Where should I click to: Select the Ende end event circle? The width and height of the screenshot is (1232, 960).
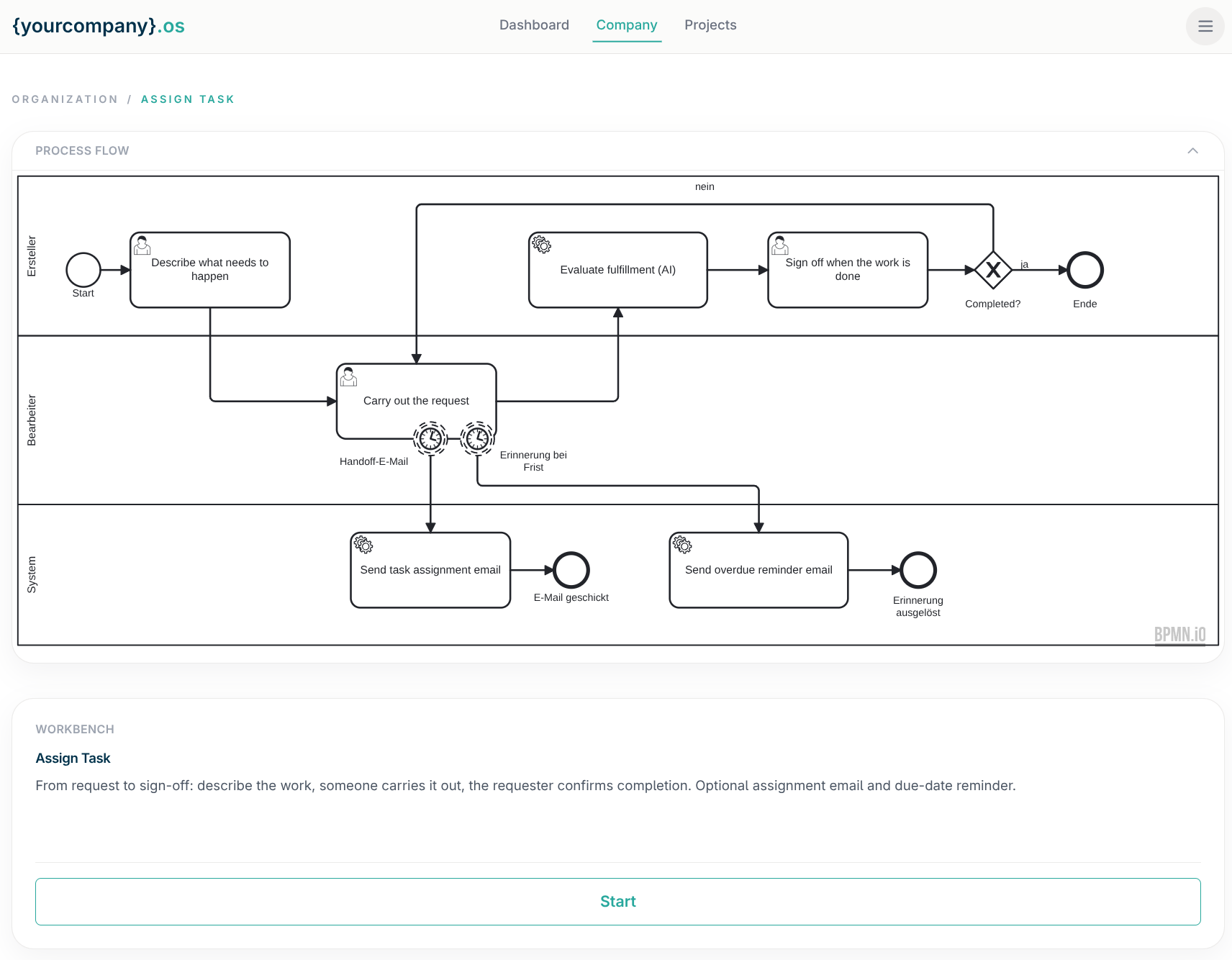(1085, 270)
